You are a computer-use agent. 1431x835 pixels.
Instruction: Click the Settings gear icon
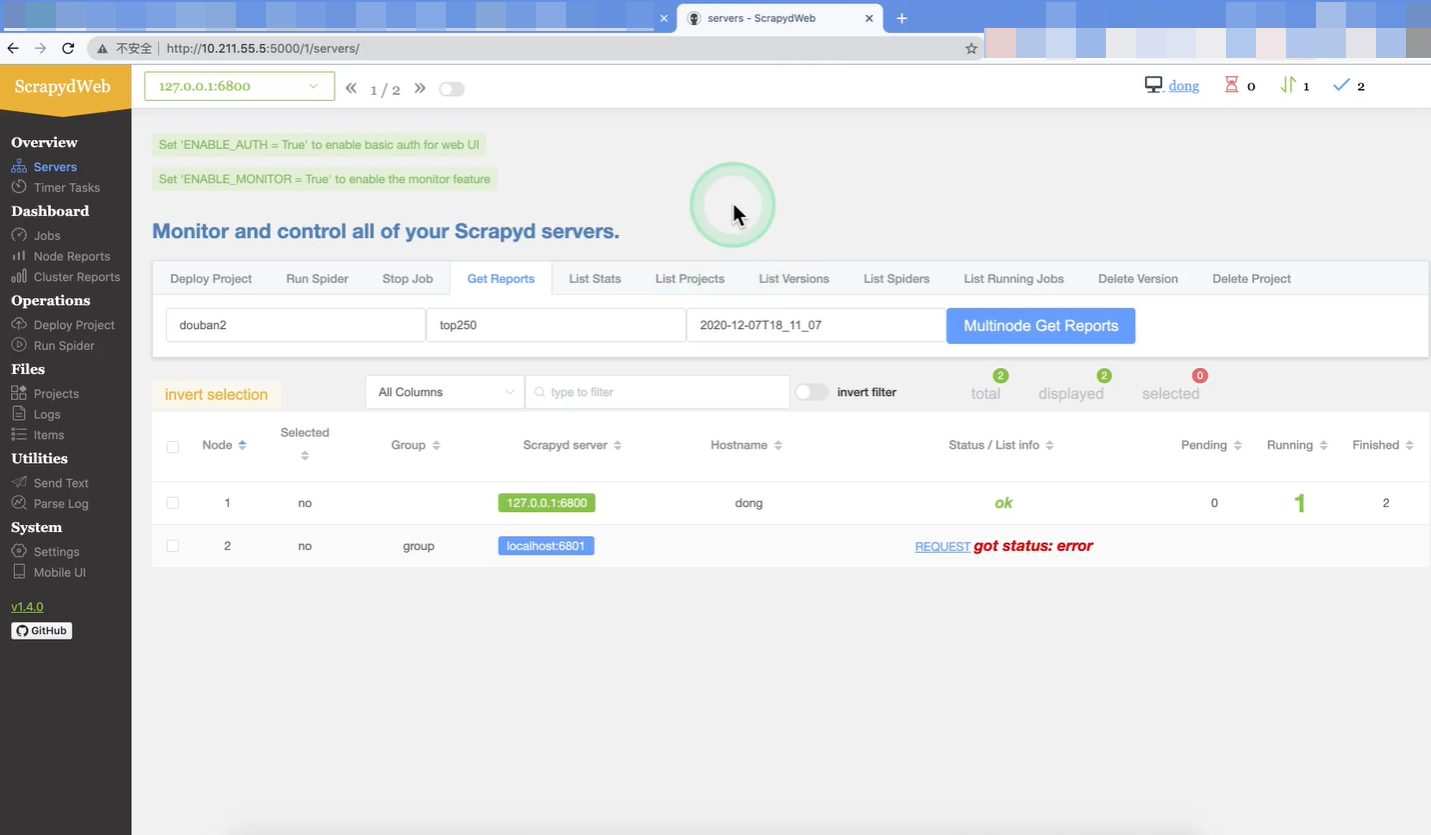pyautogui.click(x=19, y=551)
